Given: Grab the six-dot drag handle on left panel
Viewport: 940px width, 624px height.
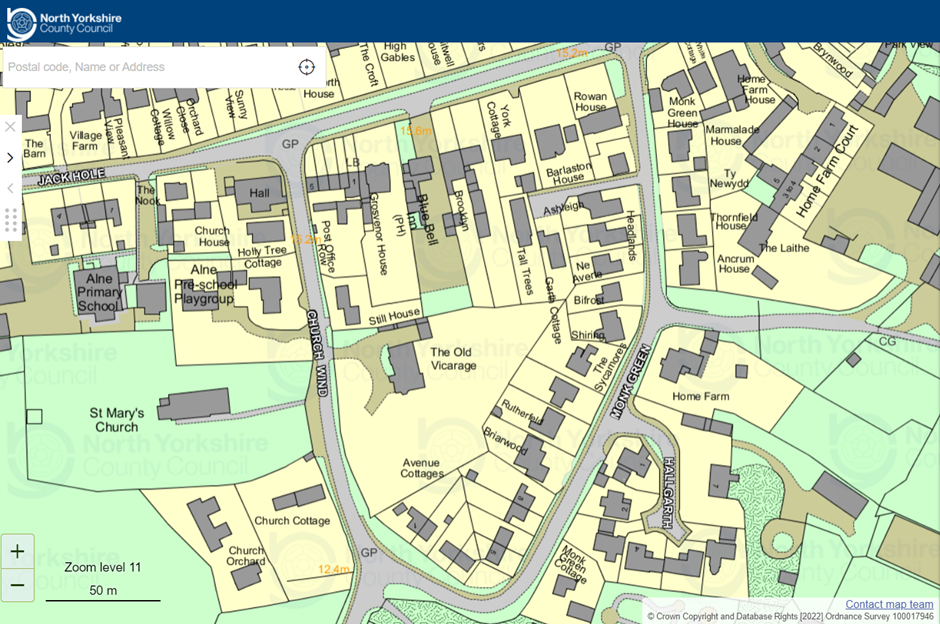Looking at the screenshot, I should click(x=10, y=220).
